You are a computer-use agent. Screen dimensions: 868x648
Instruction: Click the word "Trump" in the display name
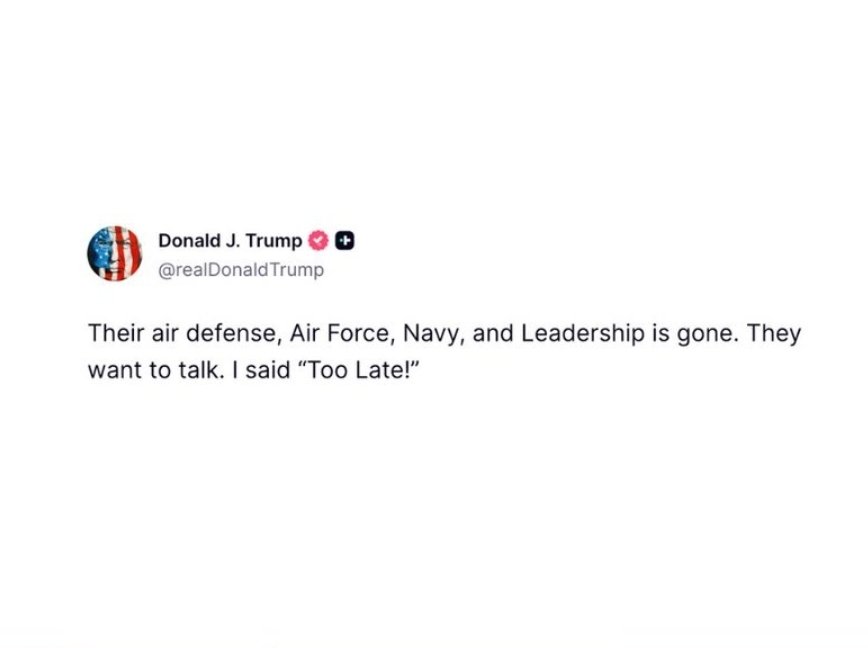tap(275, 240)
